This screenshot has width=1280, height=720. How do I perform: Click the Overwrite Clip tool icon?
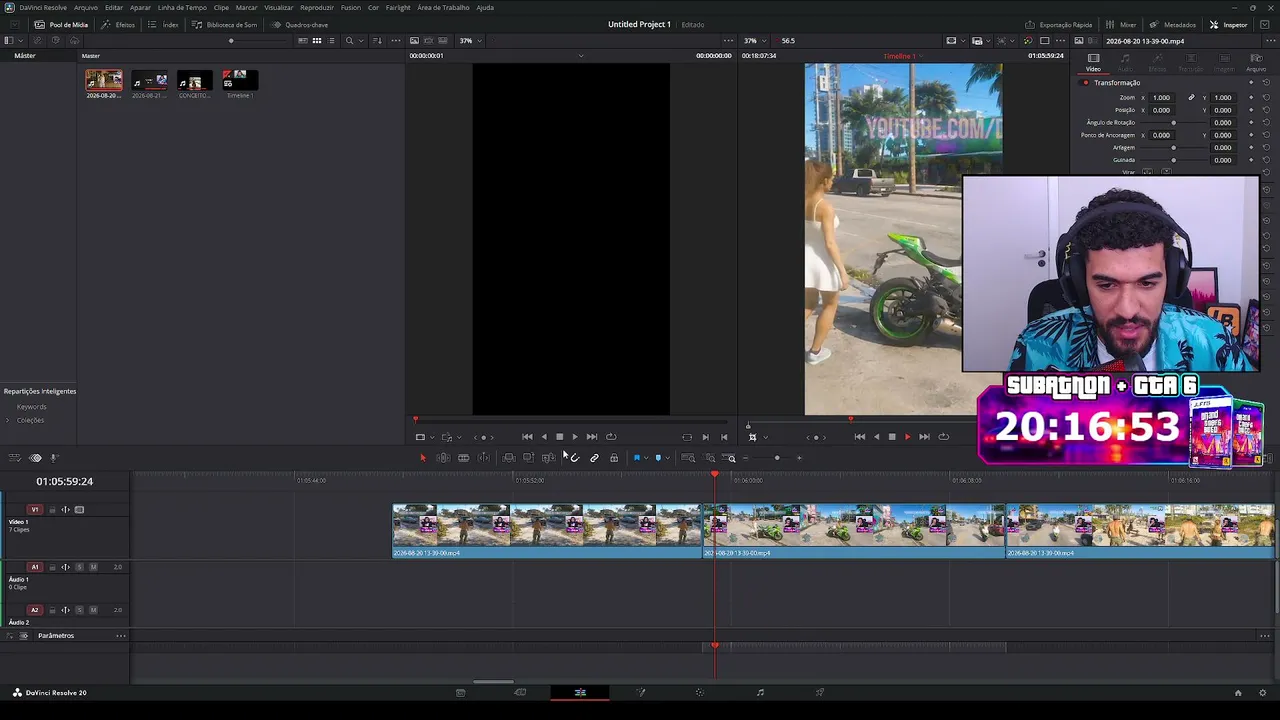coord(528,458)
